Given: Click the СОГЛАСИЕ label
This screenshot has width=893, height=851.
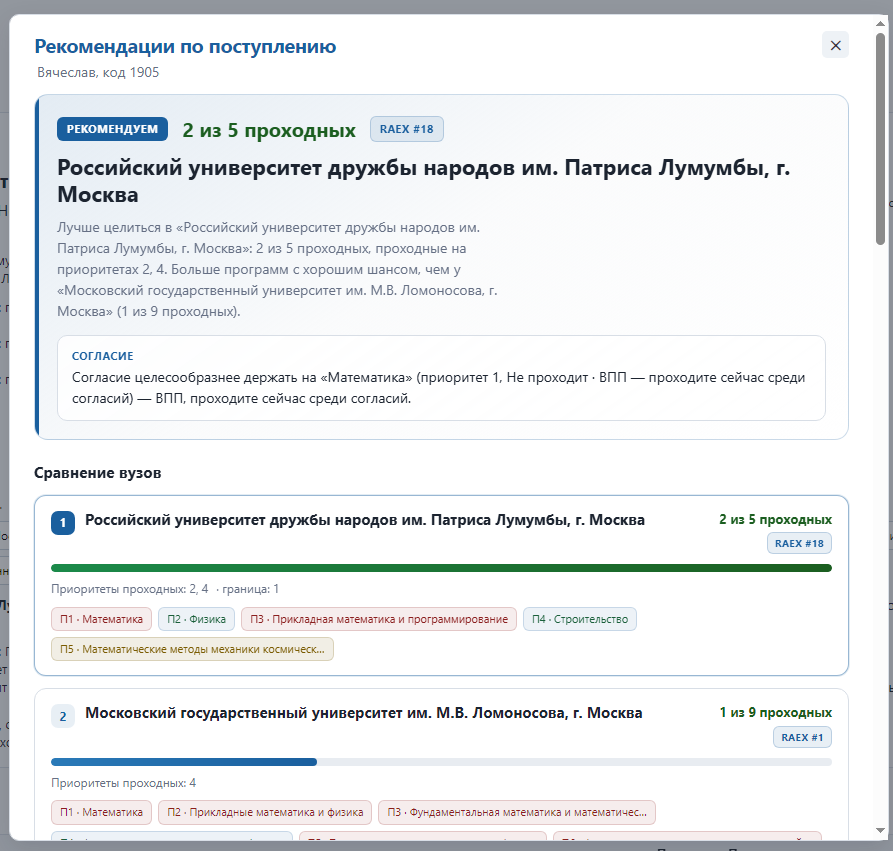Looking at the screenshot, I should click(103, 356).
